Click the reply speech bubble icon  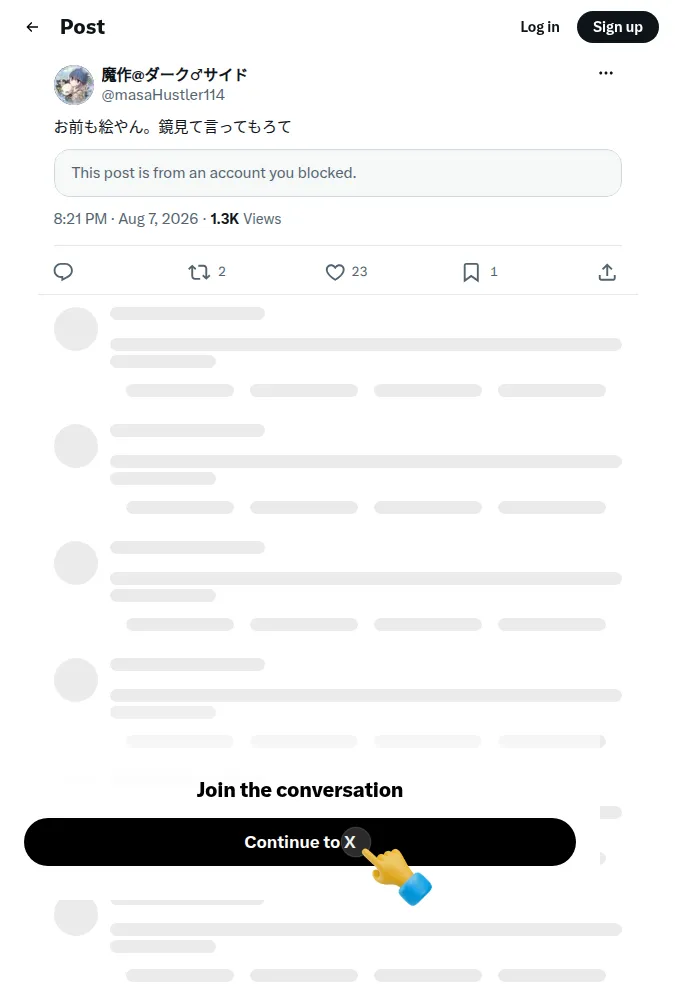[63, 272]
